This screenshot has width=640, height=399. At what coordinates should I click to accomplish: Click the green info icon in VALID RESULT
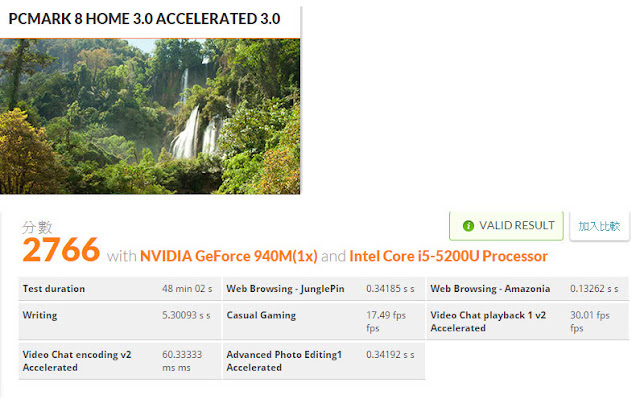click(x=468, y=226)
